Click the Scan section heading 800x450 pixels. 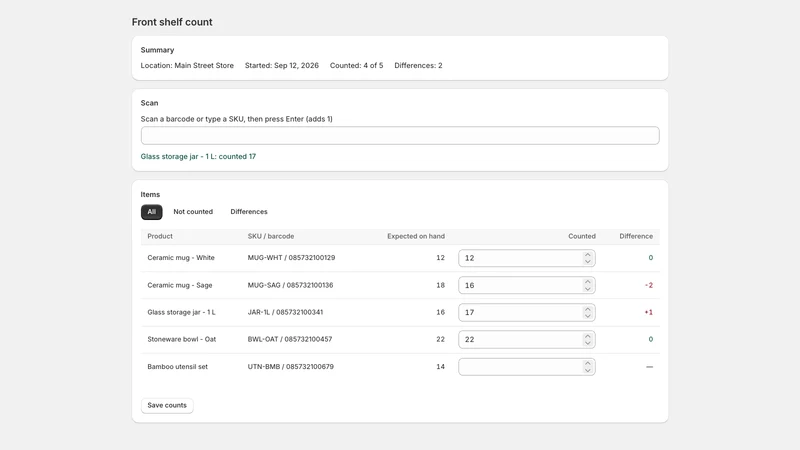[149, 103]
